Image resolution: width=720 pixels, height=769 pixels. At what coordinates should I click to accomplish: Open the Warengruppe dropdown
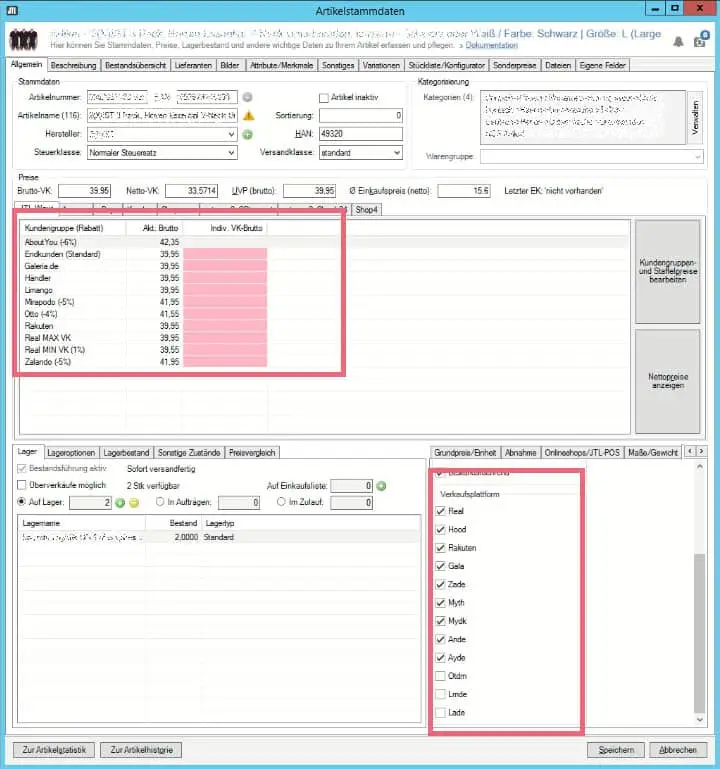tap(697, 156)
